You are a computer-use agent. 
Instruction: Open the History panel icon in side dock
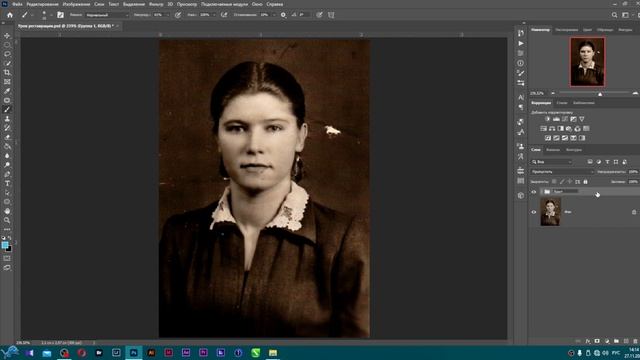pyautogui.click(x=521, y=33)
